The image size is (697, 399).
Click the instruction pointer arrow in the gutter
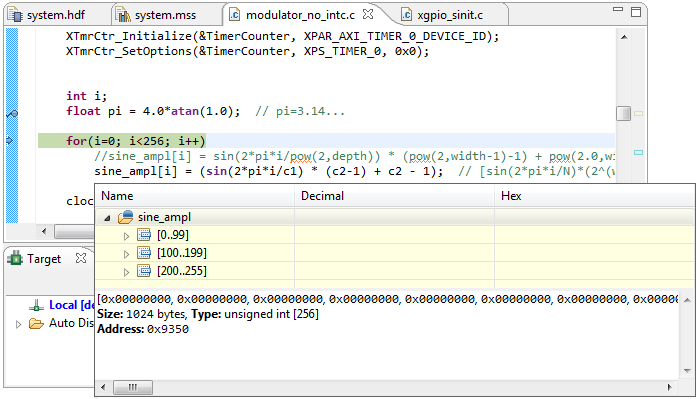pyautogui.click(x=9, y=140)
